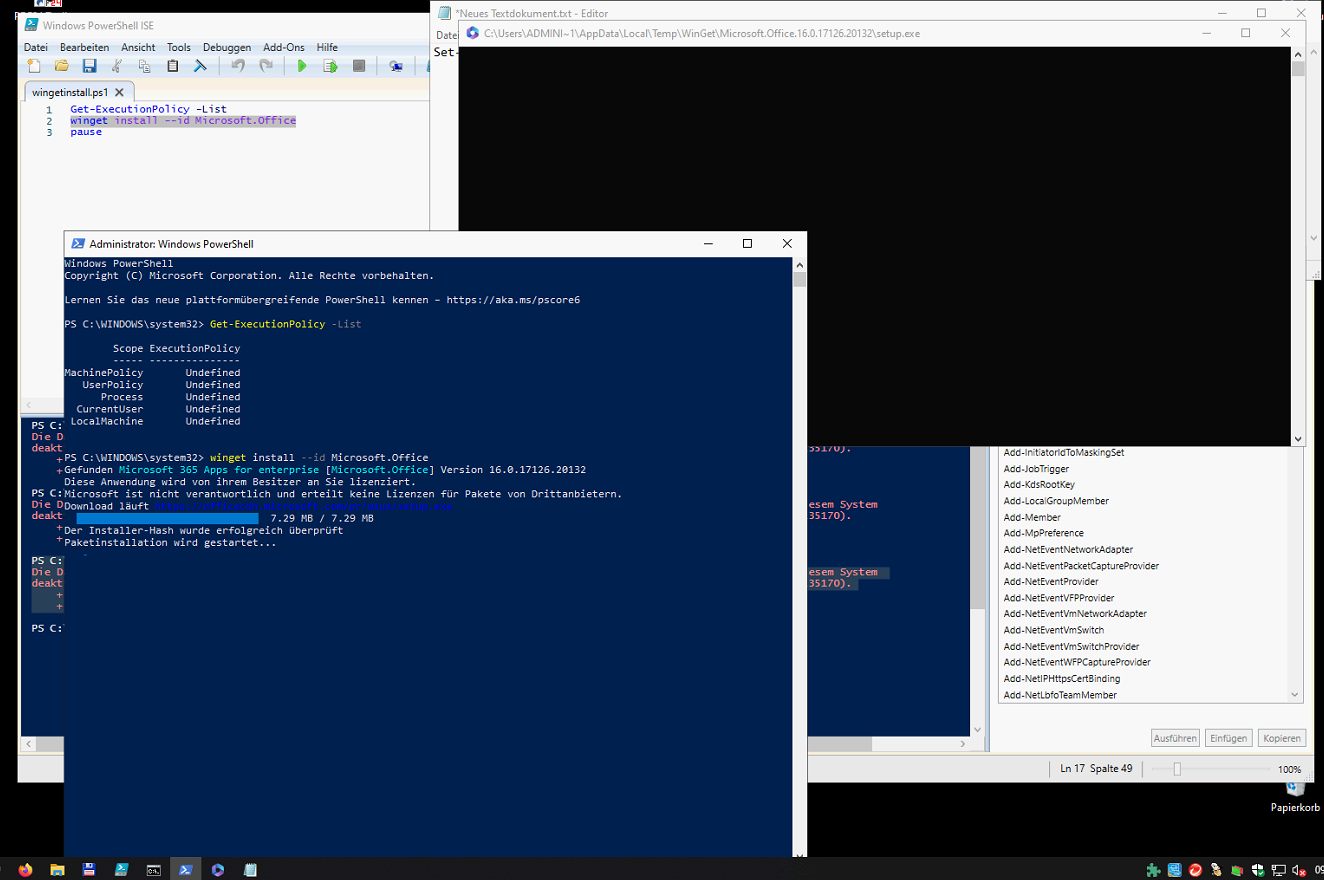Select Add-NetLbfoTeamMember in command list
Screen dimensions: 1324x880
(1060, 695)
